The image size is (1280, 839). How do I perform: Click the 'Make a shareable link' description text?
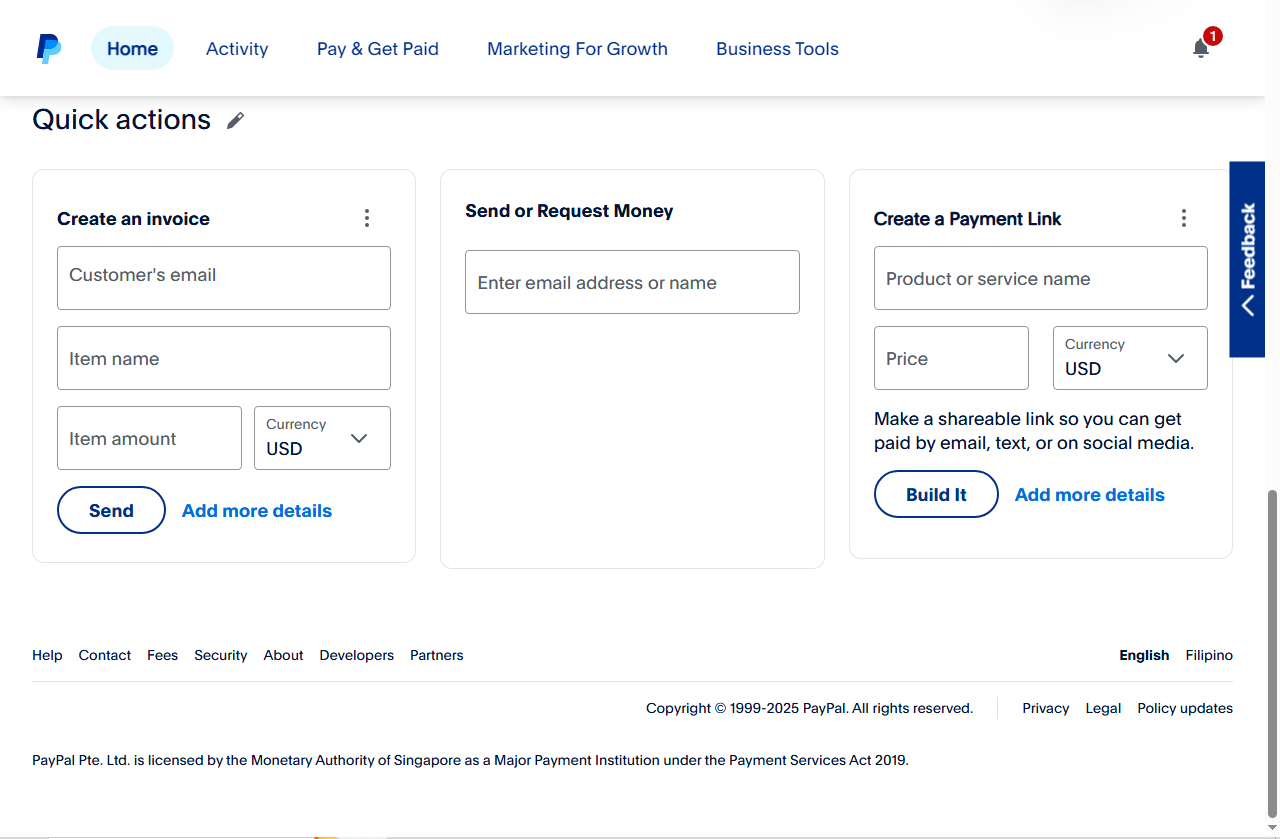pos(1034,431)
